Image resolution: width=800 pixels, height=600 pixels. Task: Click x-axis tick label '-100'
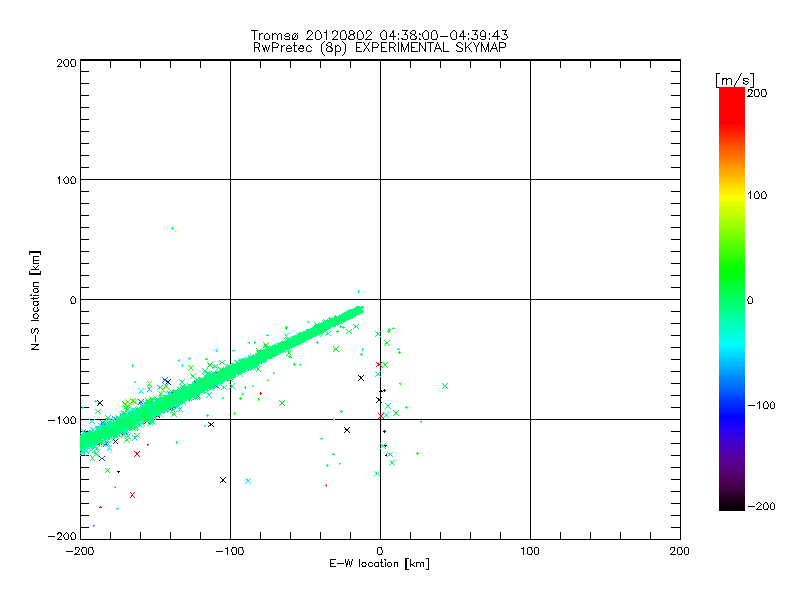coord(230,552)
